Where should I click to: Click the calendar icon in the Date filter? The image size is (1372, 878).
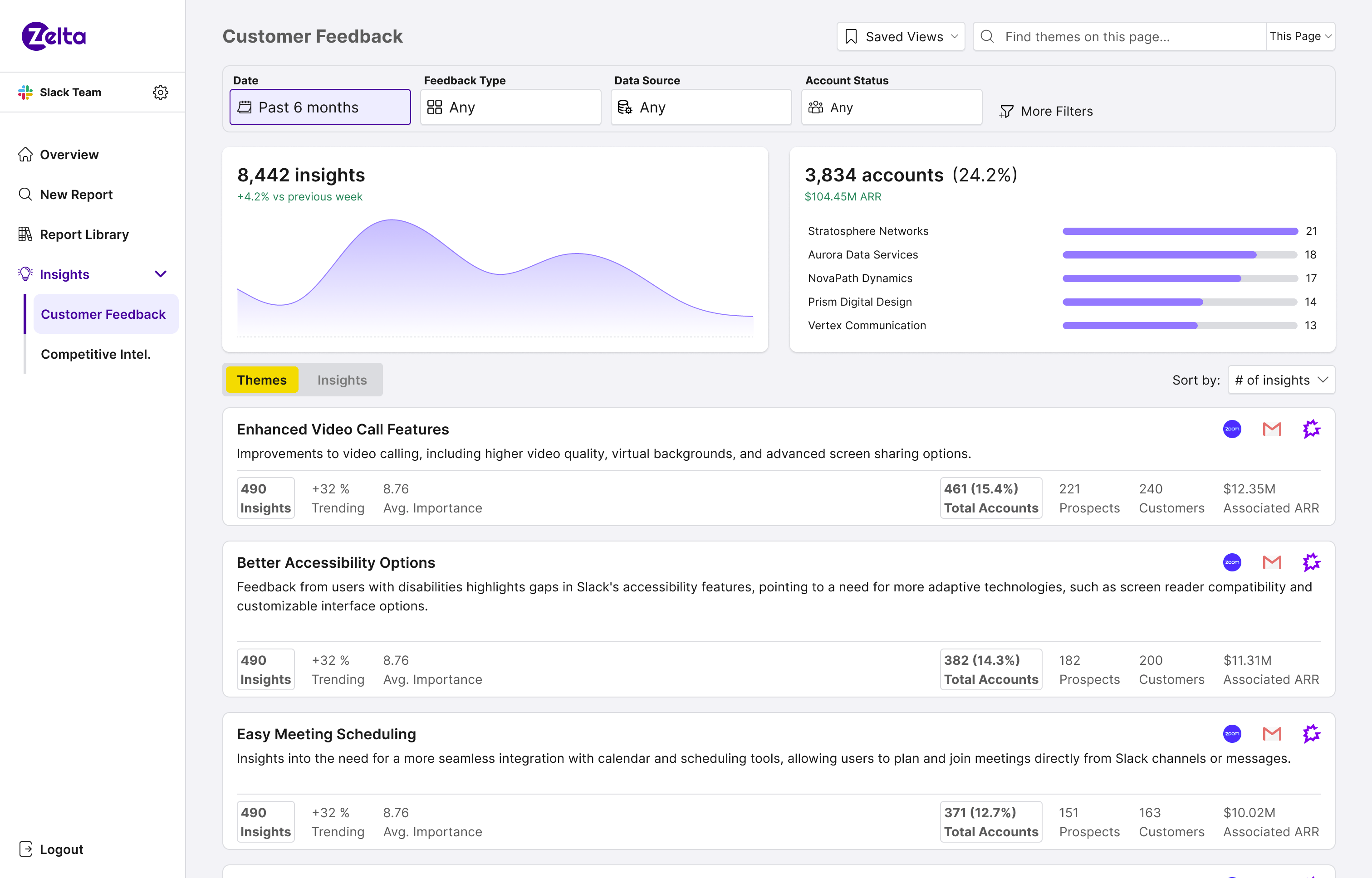[245, 107]
